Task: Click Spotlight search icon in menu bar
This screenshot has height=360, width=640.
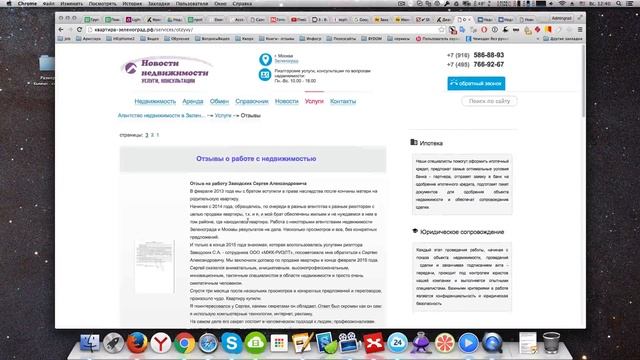Action: point(619,4)
